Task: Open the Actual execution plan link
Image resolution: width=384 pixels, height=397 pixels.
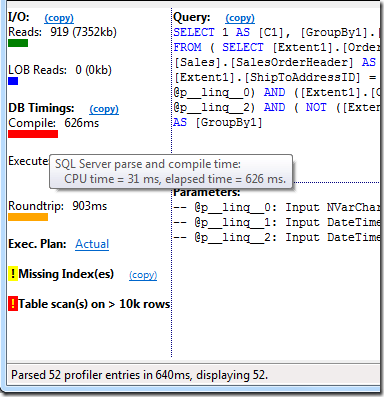Action: coord(92,244)
